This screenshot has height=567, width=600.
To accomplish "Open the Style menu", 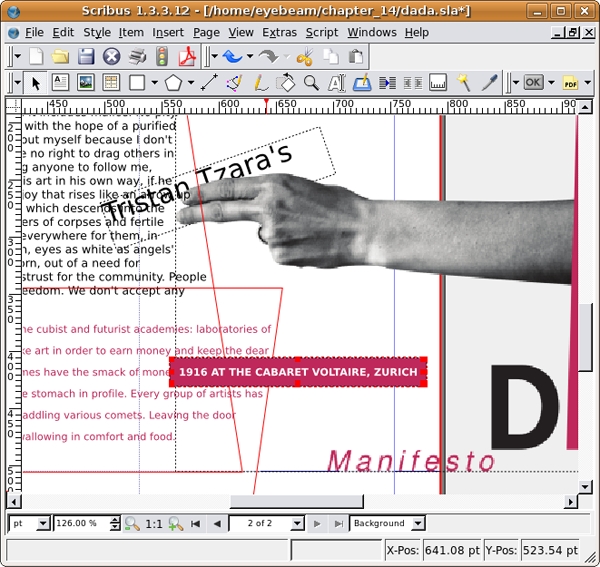I will [97, 32].
